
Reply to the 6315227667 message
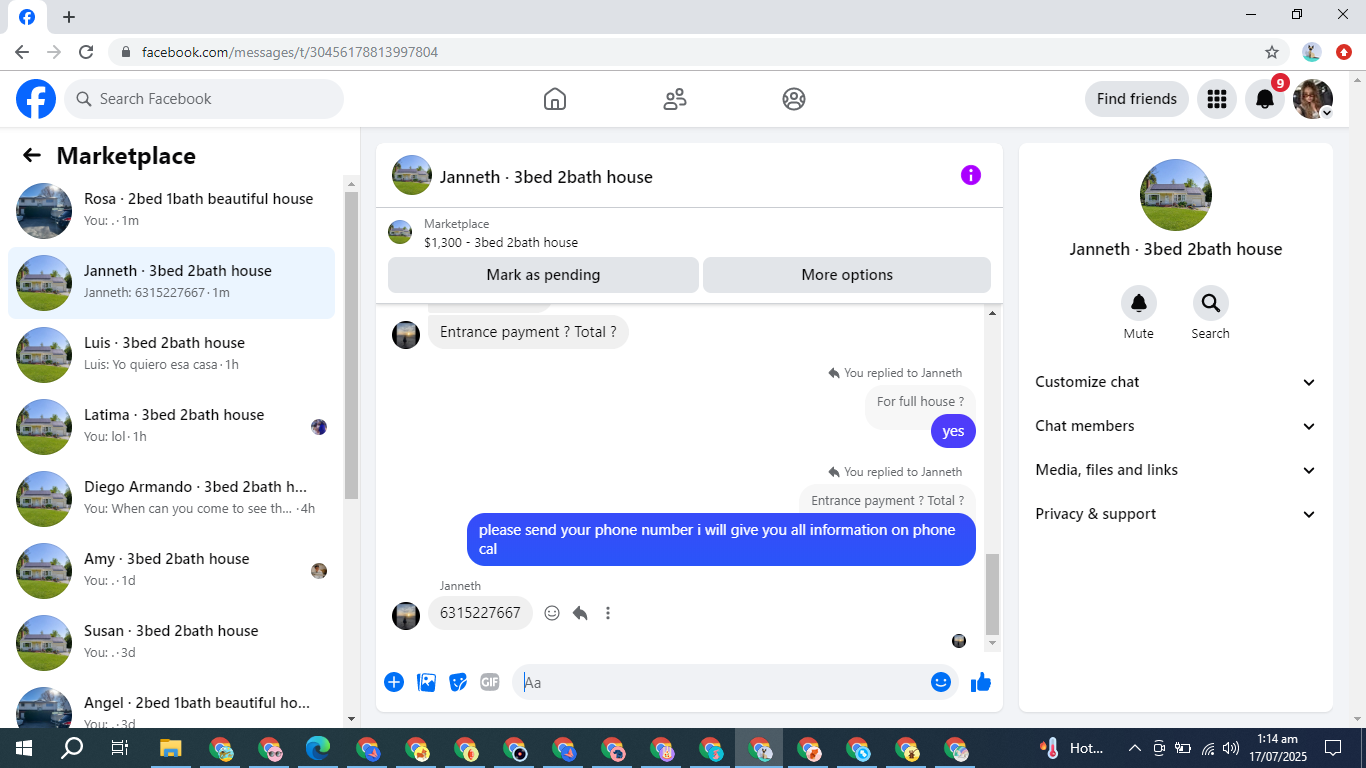tap(580, 613)
